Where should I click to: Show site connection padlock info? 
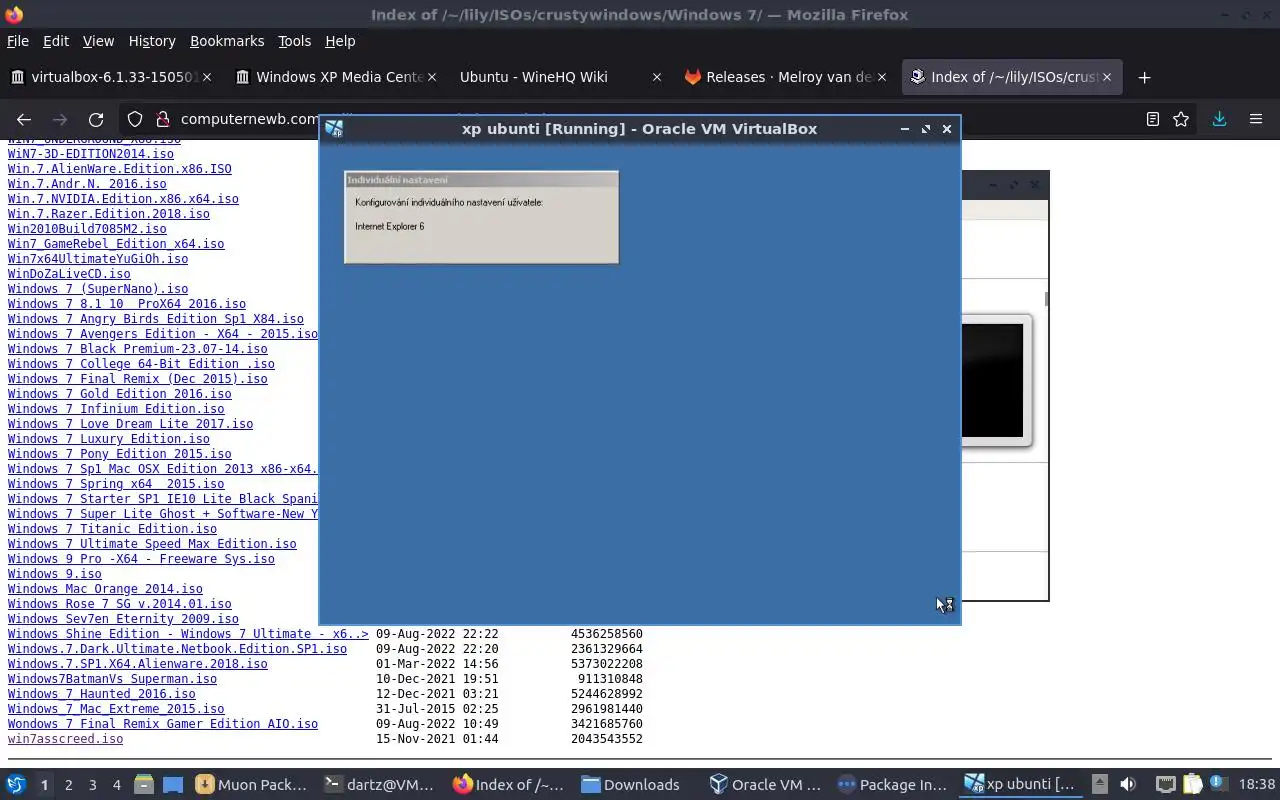coord(162,119)
